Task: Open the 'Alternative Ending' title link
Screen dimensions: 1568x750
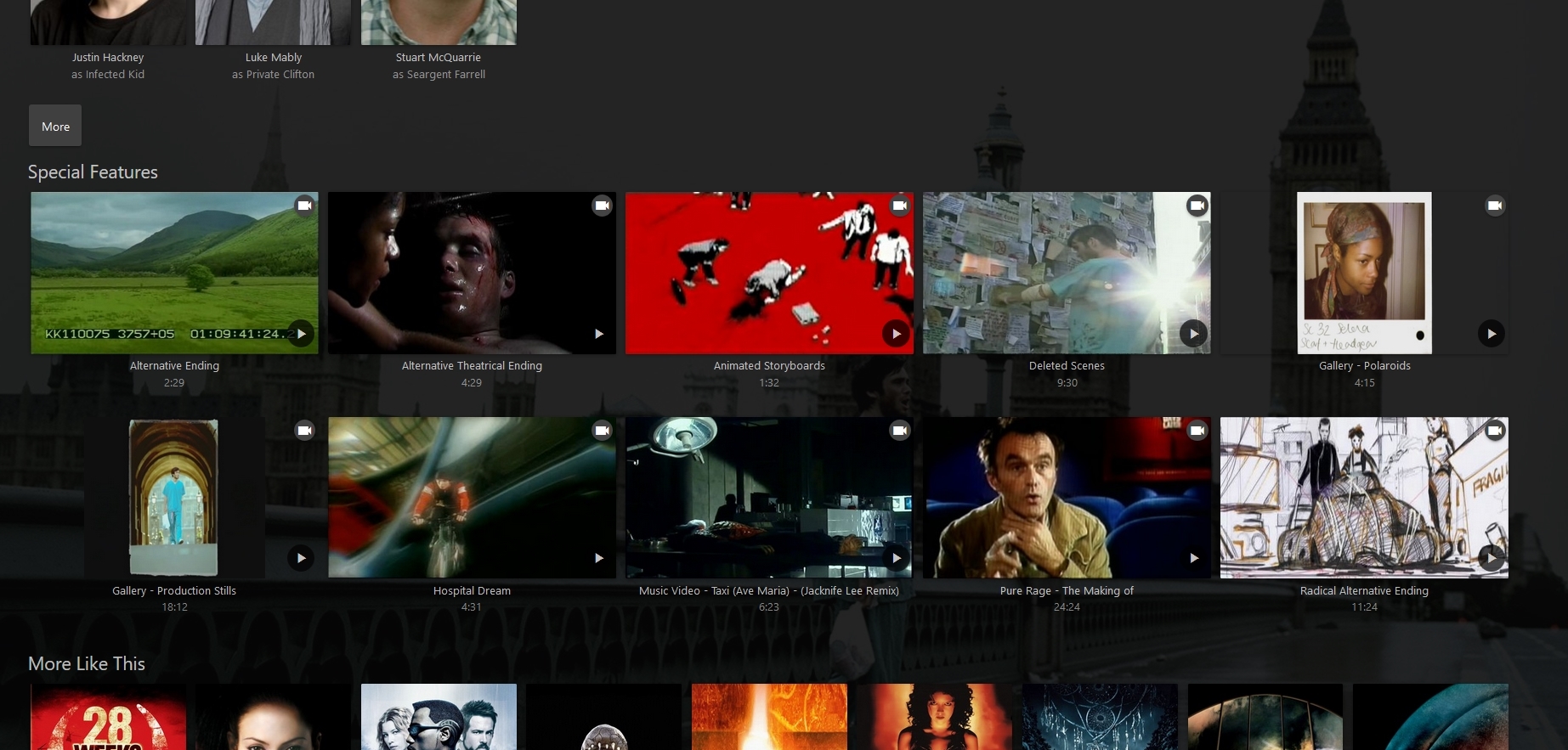Action: pos(174,366)
